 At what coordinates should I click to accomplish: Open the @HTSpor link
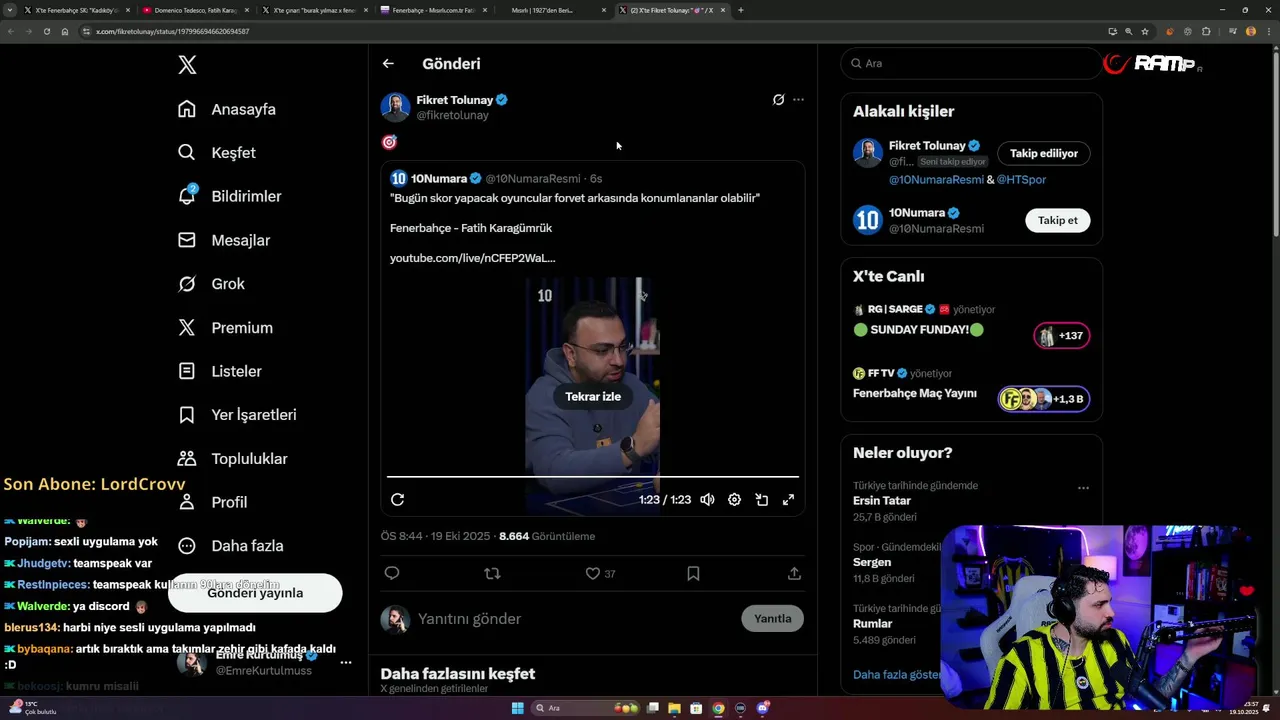click(x=1021, y=180)
